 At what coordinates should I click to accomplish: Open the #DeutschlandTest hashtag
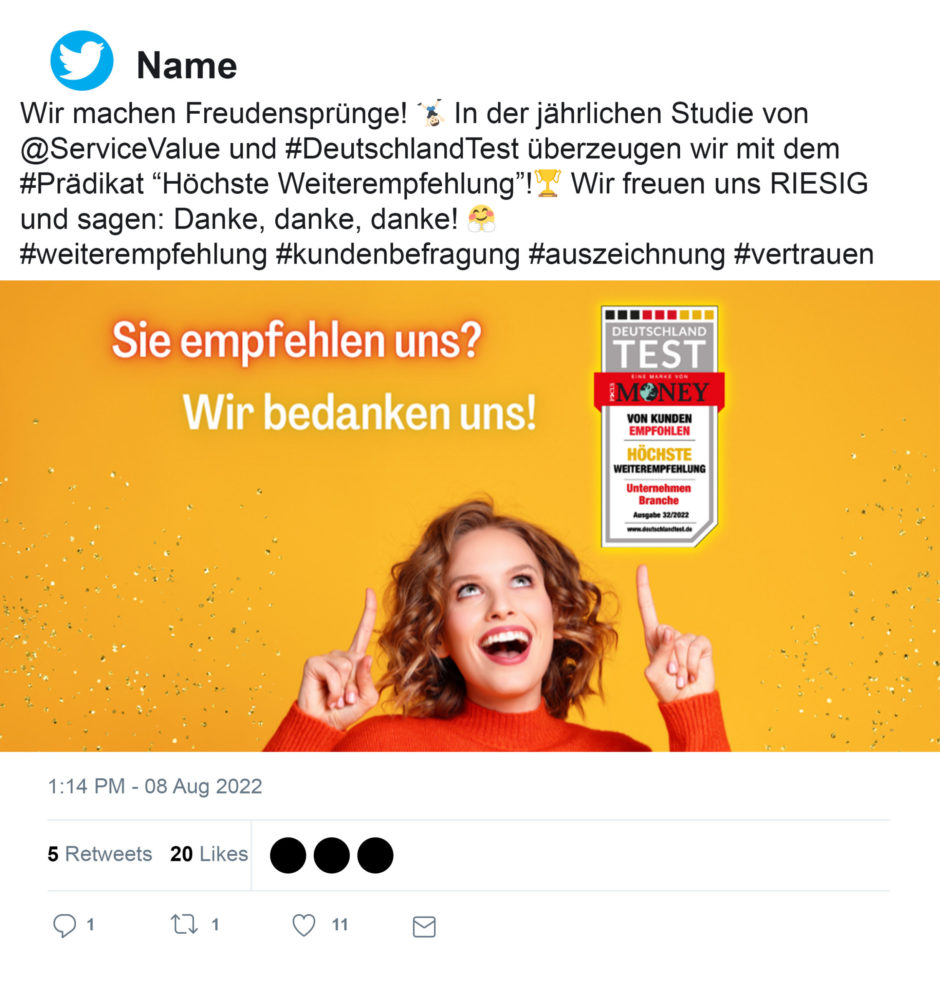(x=402, y=149)
